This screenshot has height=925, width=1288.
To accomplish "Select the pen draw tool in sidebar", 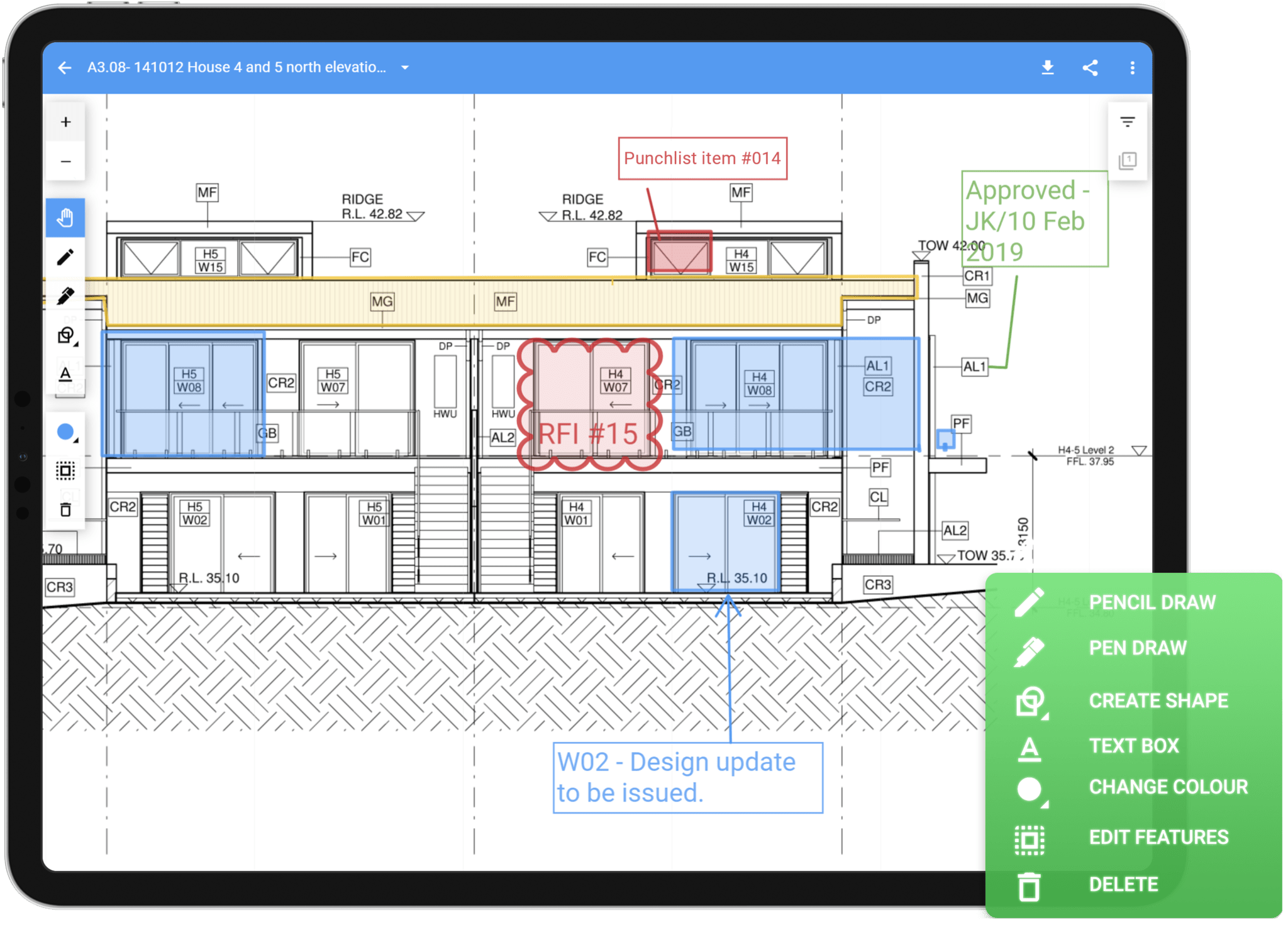I will click(x=65, y=294).
